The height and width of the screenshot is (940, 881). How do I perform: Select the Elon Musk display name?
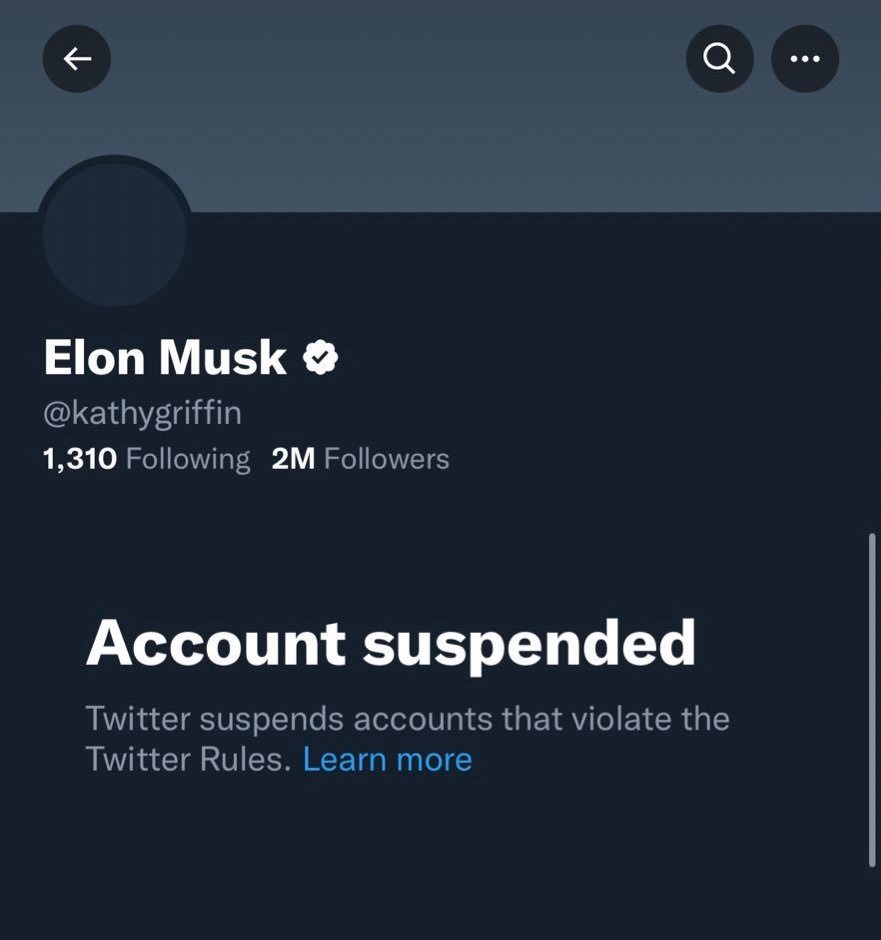point(165,357)
